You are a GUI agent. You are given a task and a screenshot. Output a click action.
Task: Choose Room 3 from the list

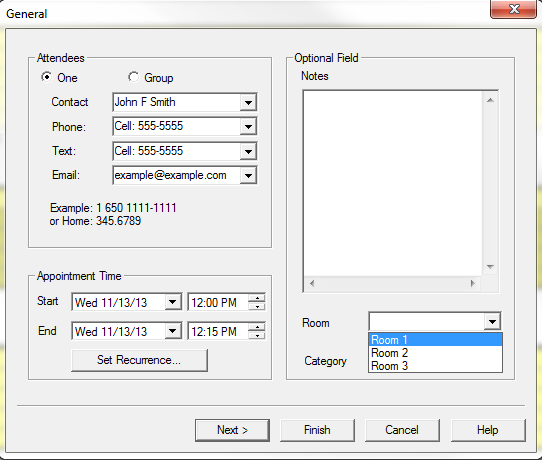(436, 366)
